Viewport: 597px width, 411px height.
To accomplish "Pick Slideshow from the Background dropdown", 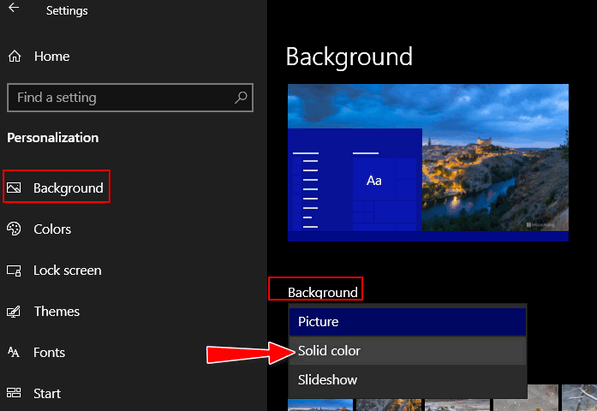I will click(x=407, y=380).
